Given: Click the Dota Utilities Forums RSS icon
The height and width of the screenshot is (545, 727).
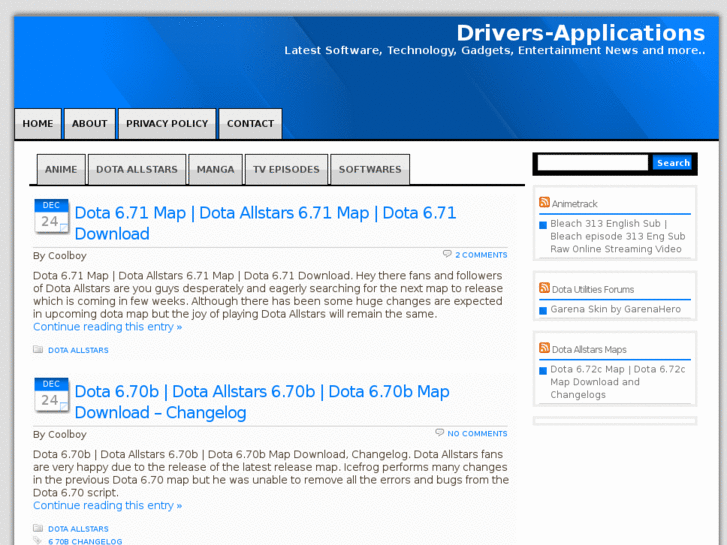Looking at the screenshot, I should tap(544, 288).
